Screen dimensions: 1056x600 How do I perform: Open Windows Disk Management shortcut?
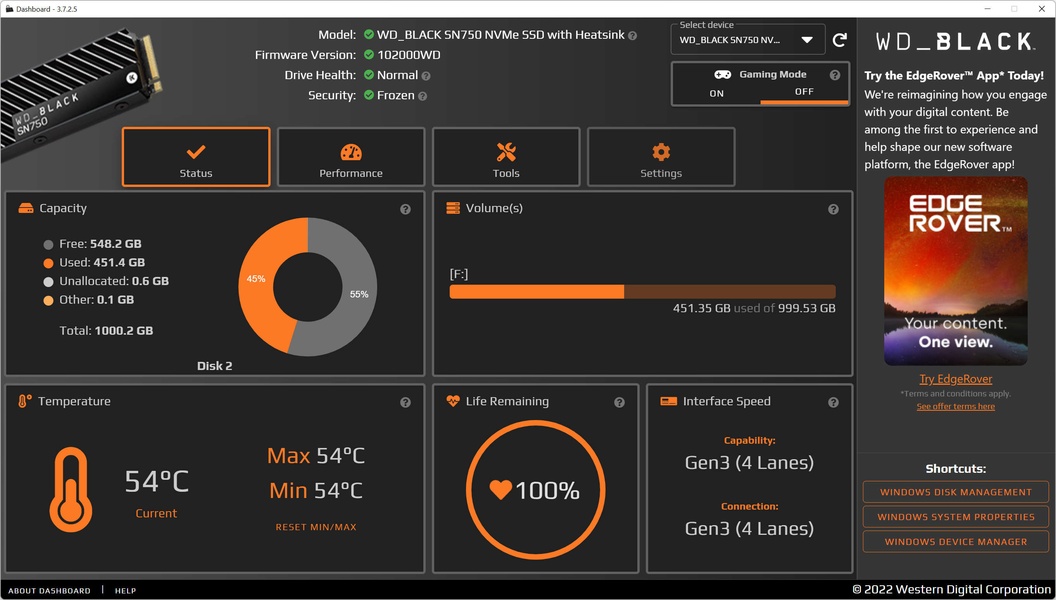point(956,492)
